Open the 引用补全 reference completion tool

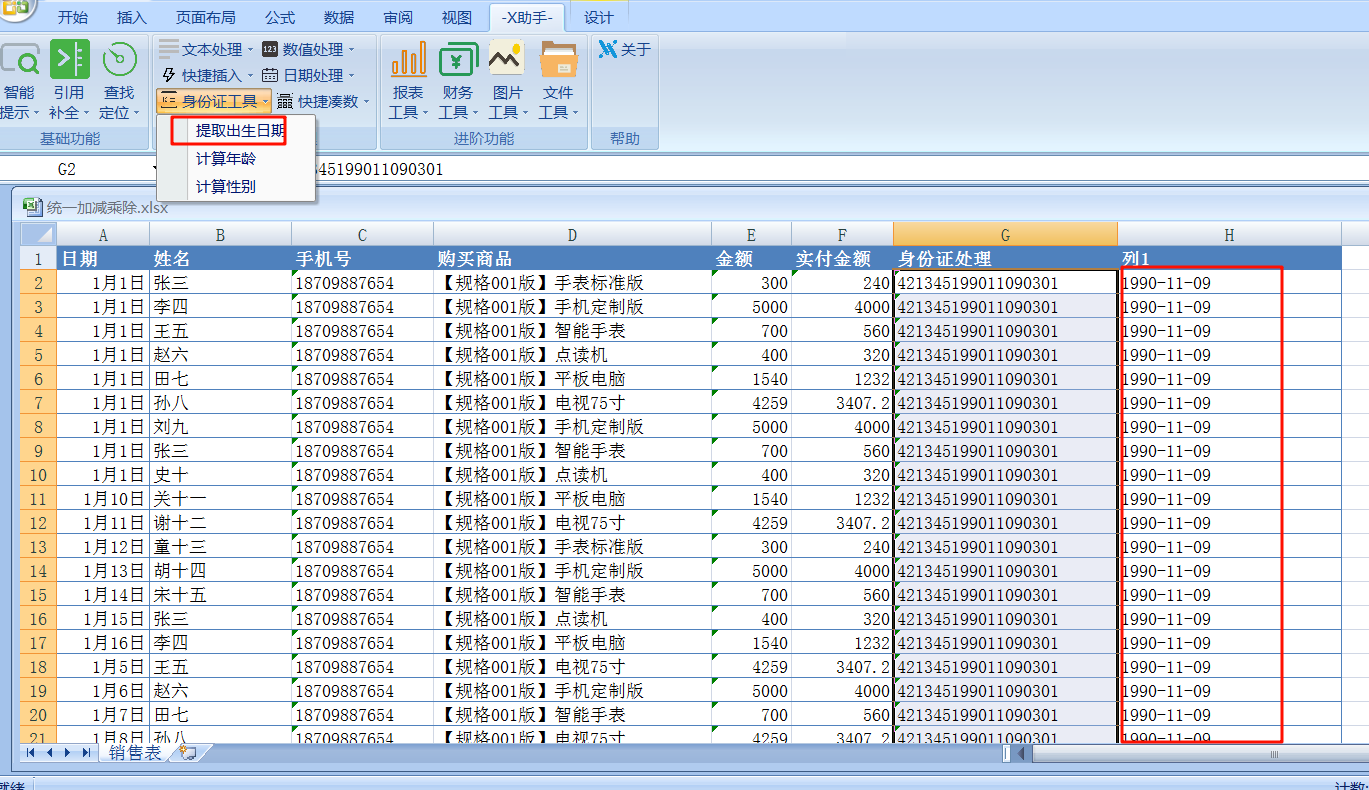point(69,80)
